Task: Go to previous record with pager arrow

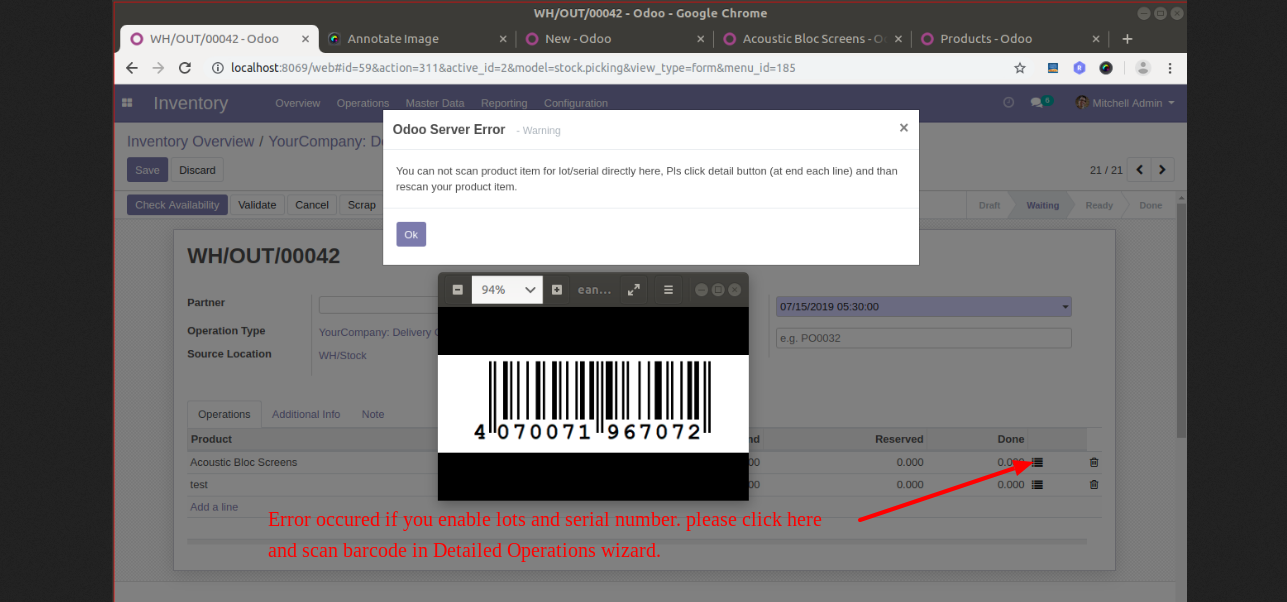Action: tap(1139, 170)
